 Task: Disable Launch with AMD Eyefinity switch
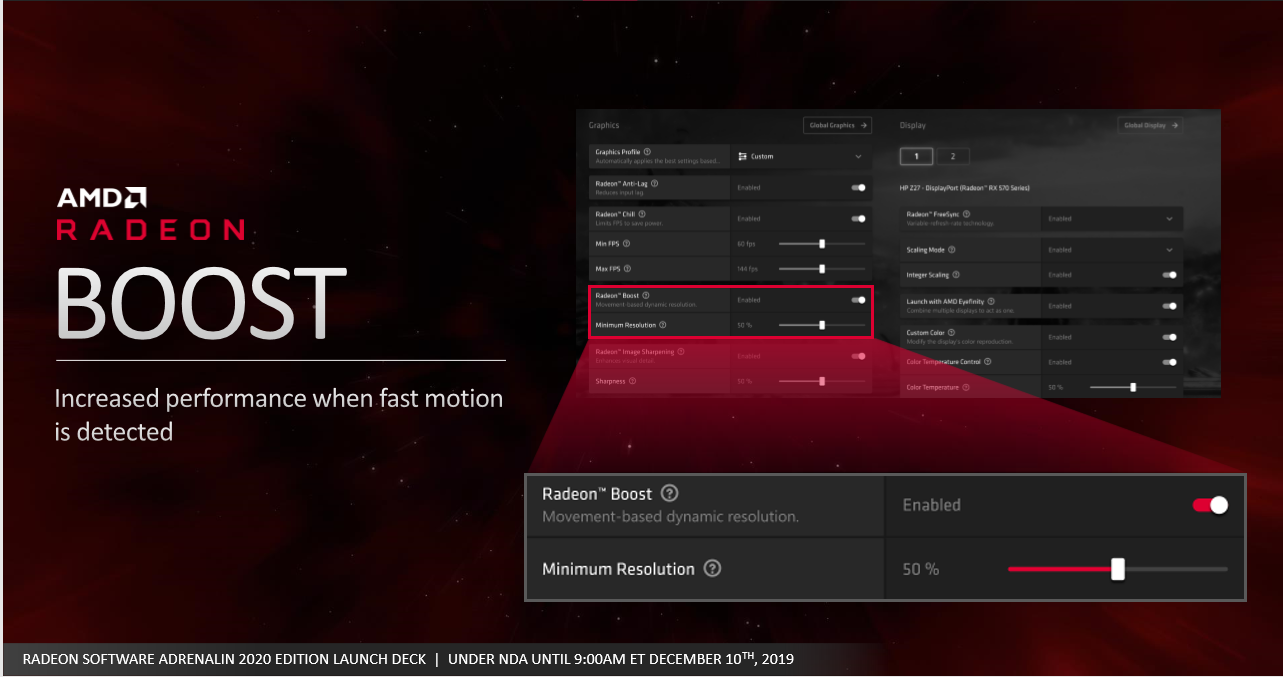coord(1169,305)
